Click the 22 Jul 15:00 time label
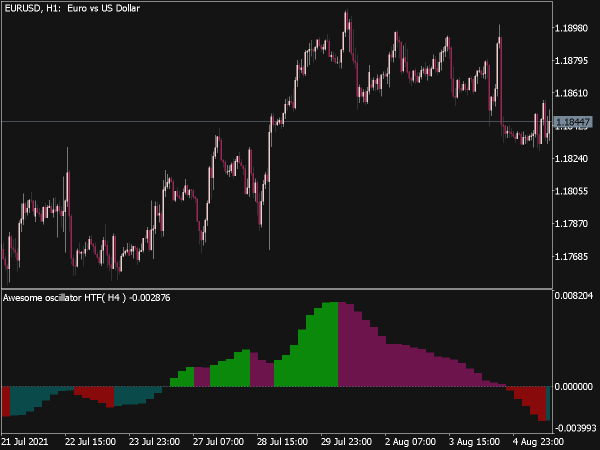Screen dimensions: 600x450 [90, 442]
